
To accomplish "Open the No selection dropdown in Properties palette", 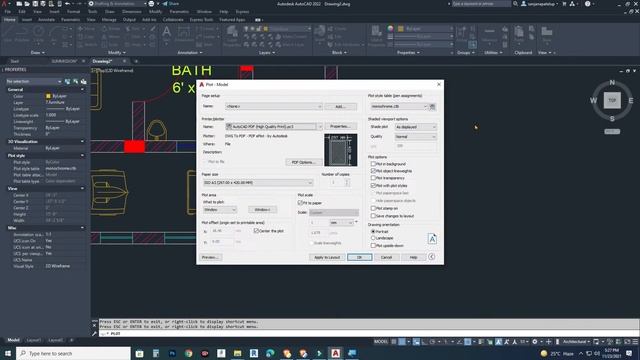I will [34, 82].
